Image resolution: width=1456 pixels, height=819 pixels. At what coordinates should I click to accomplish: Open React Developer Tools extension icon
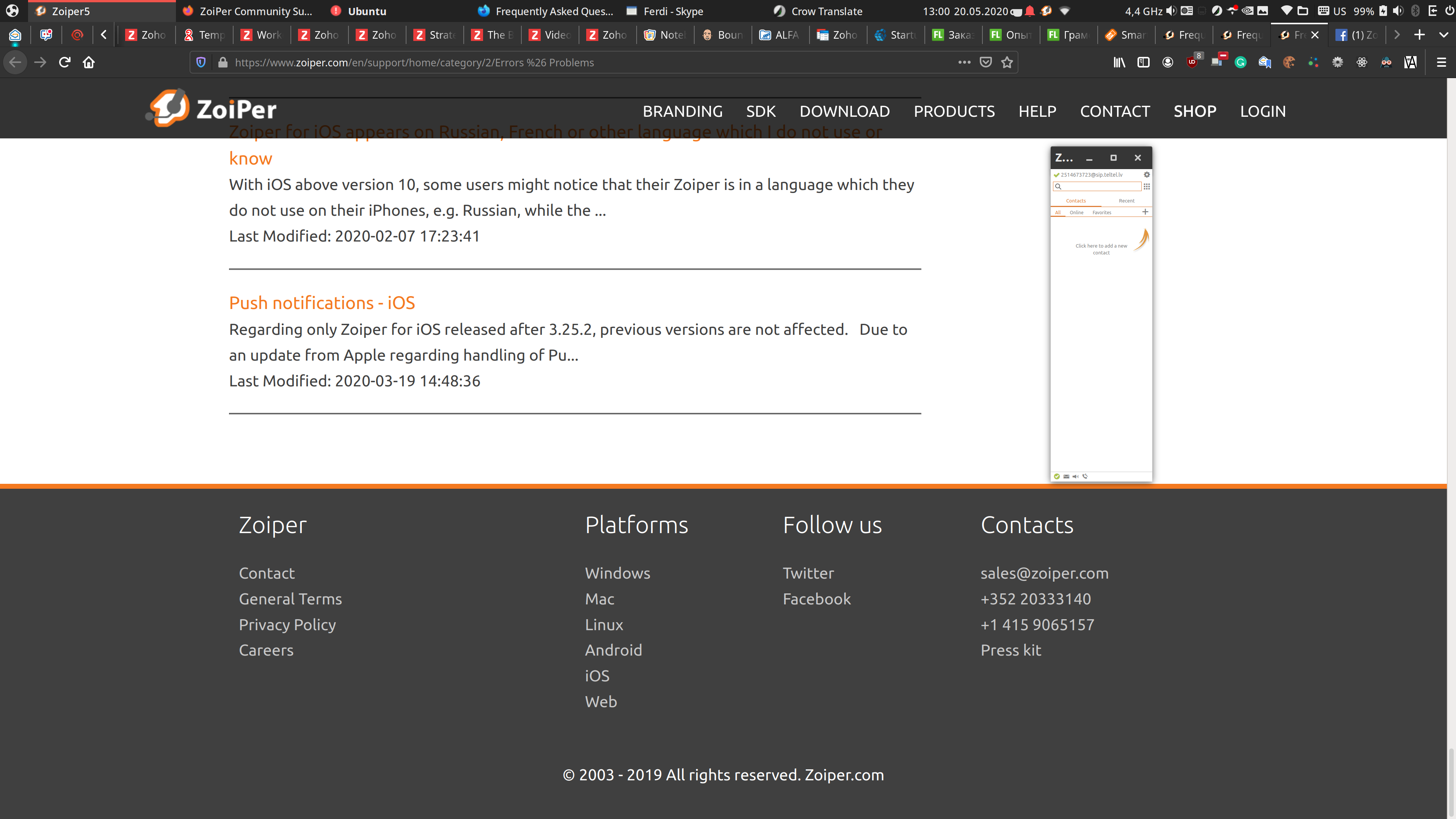[x=1362, y=62]
